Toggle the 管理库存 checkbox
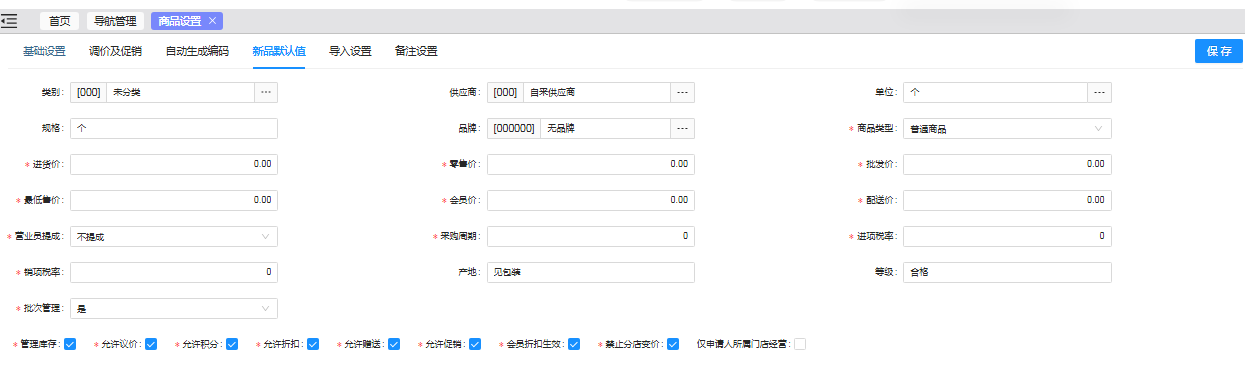 tap(70, 344)
